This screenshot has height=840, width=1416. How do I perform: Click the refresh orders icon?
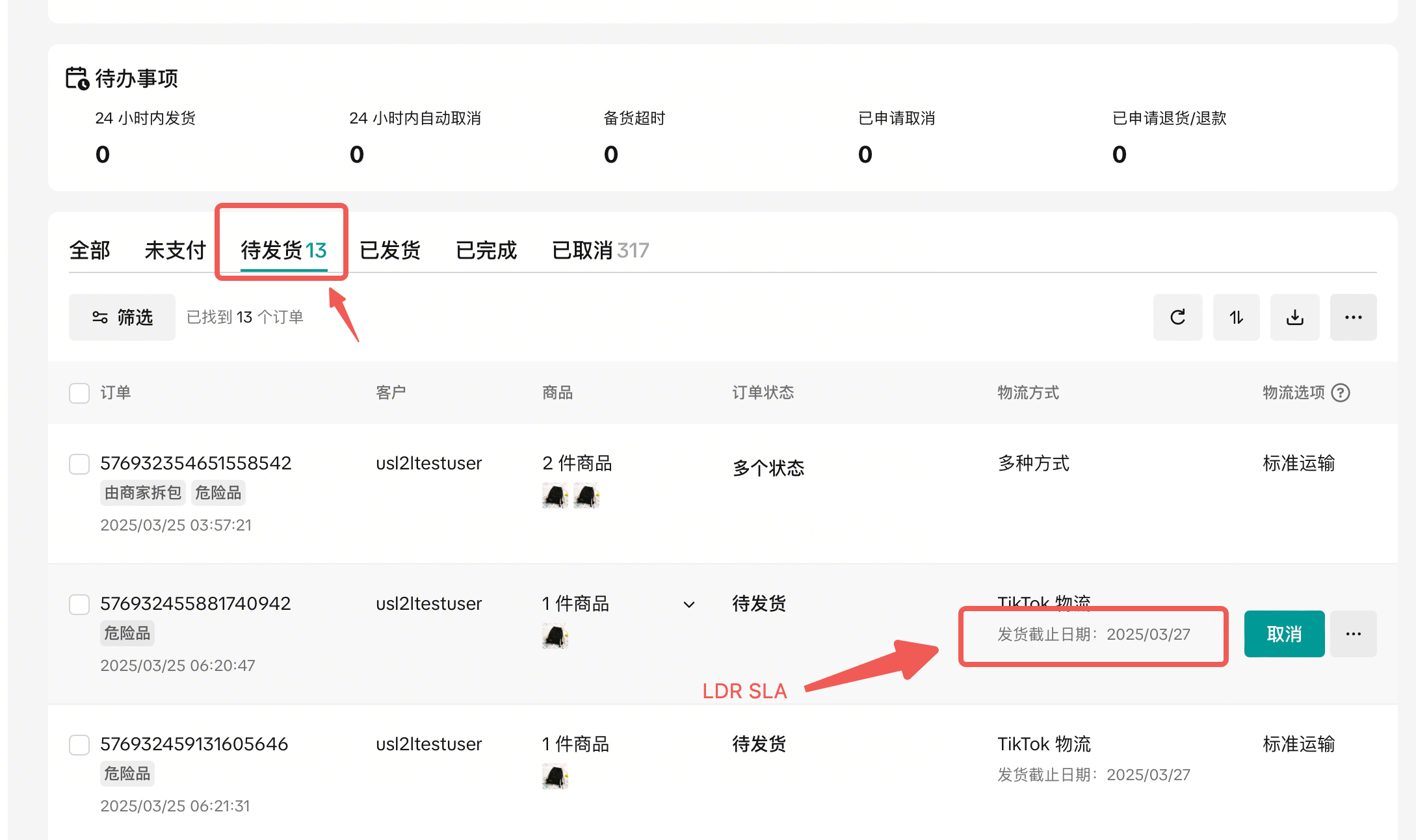(x=1177, y=317)
